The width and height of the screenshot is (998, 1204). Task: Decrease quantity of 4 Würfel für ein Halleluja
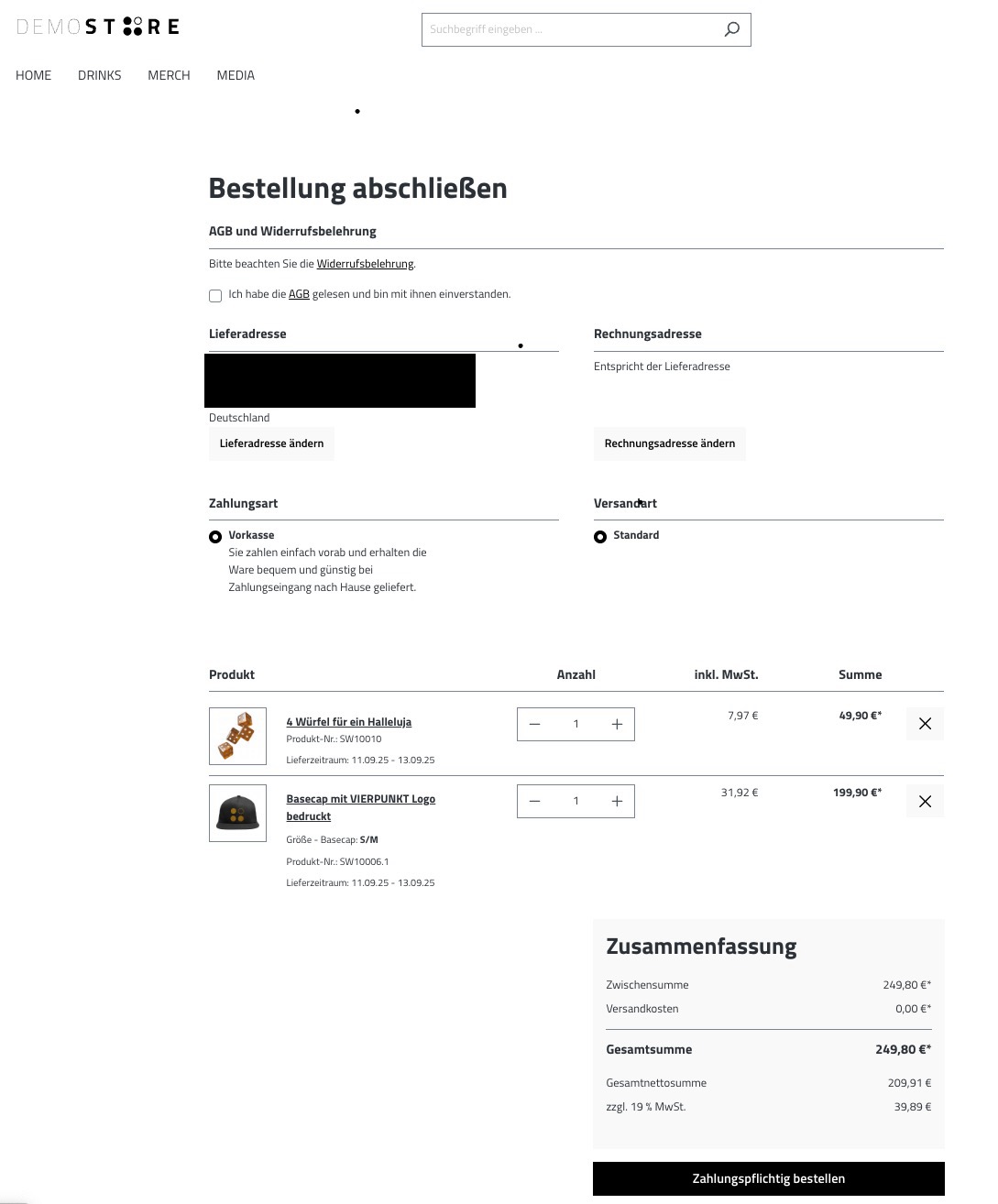[535, 724]
